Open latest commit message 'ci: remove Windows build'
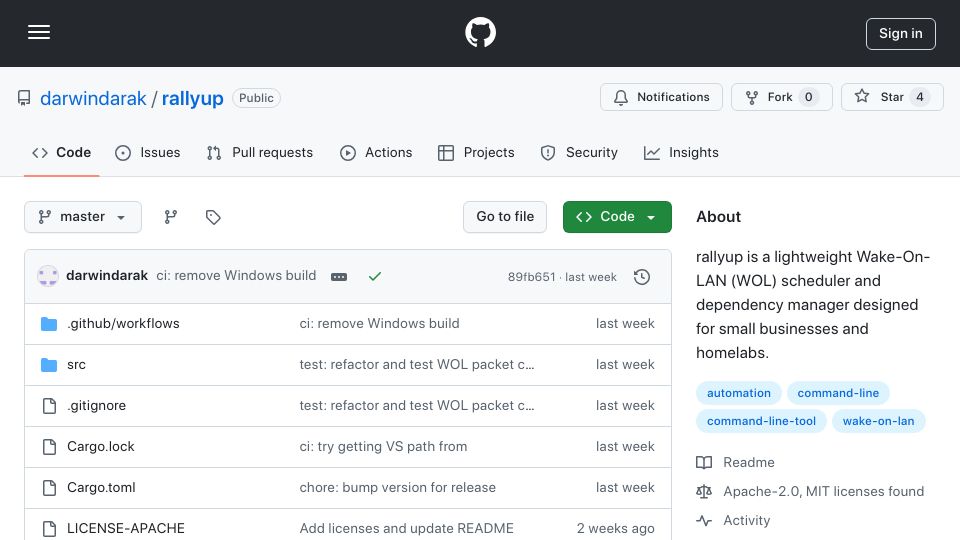960x540 pixels. click(236, 276)
